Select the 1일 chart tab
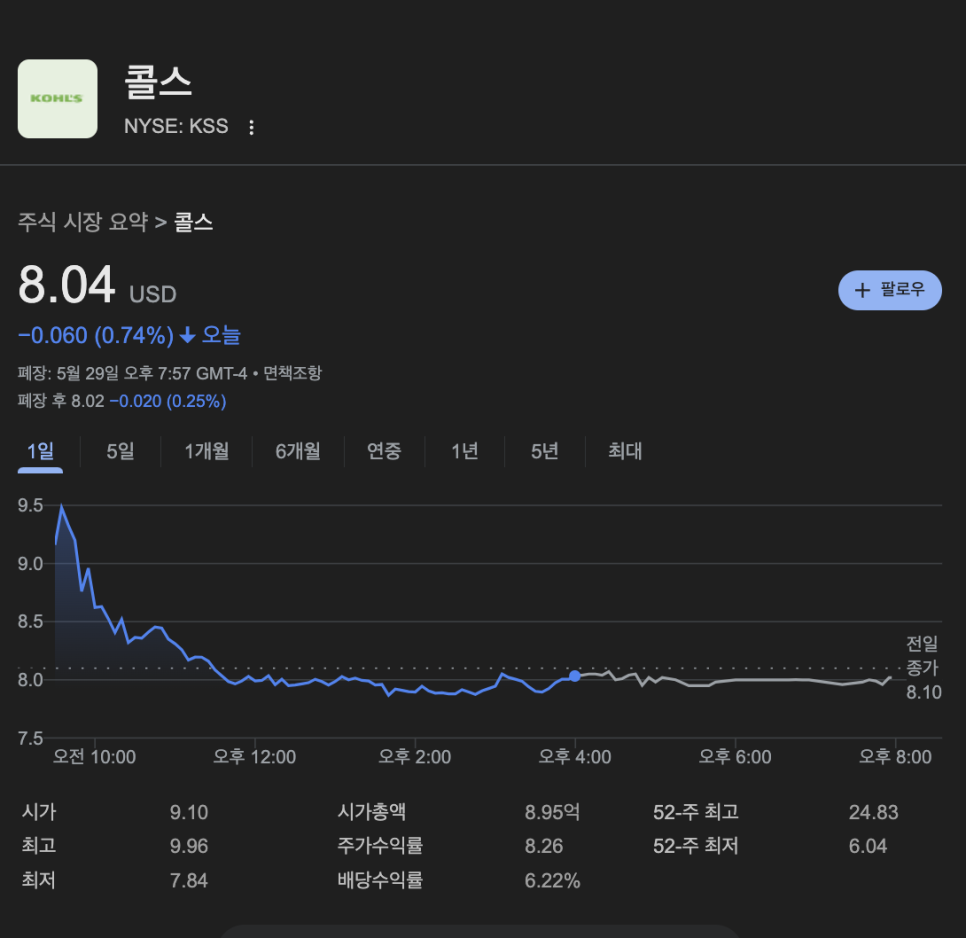 [x=40, y=451]
